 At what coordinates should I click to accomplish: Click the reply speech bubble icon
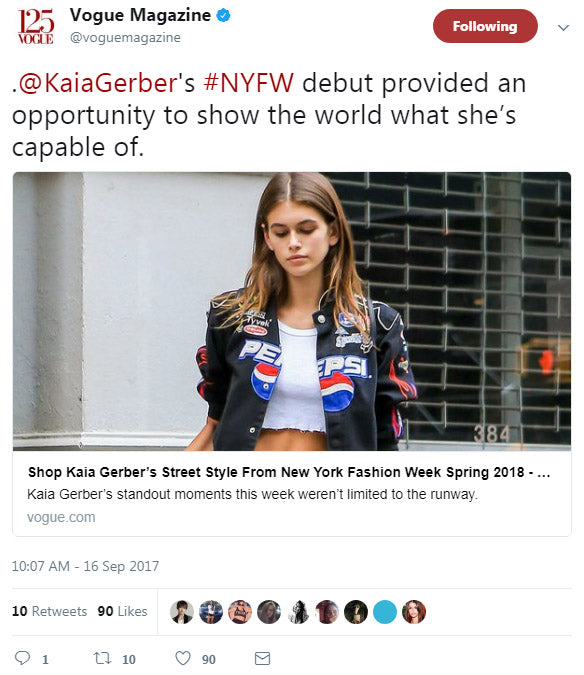coord(22,658)
